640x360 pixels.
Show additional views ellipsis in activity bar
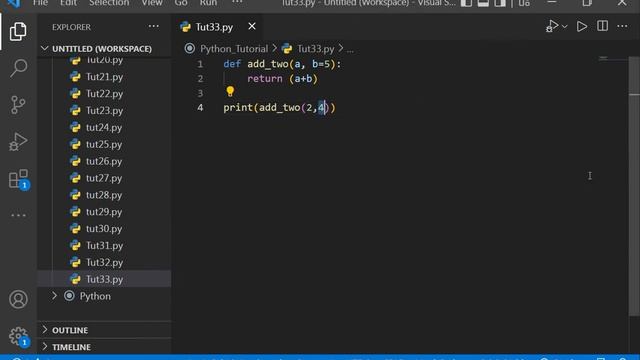pos(18,215)
